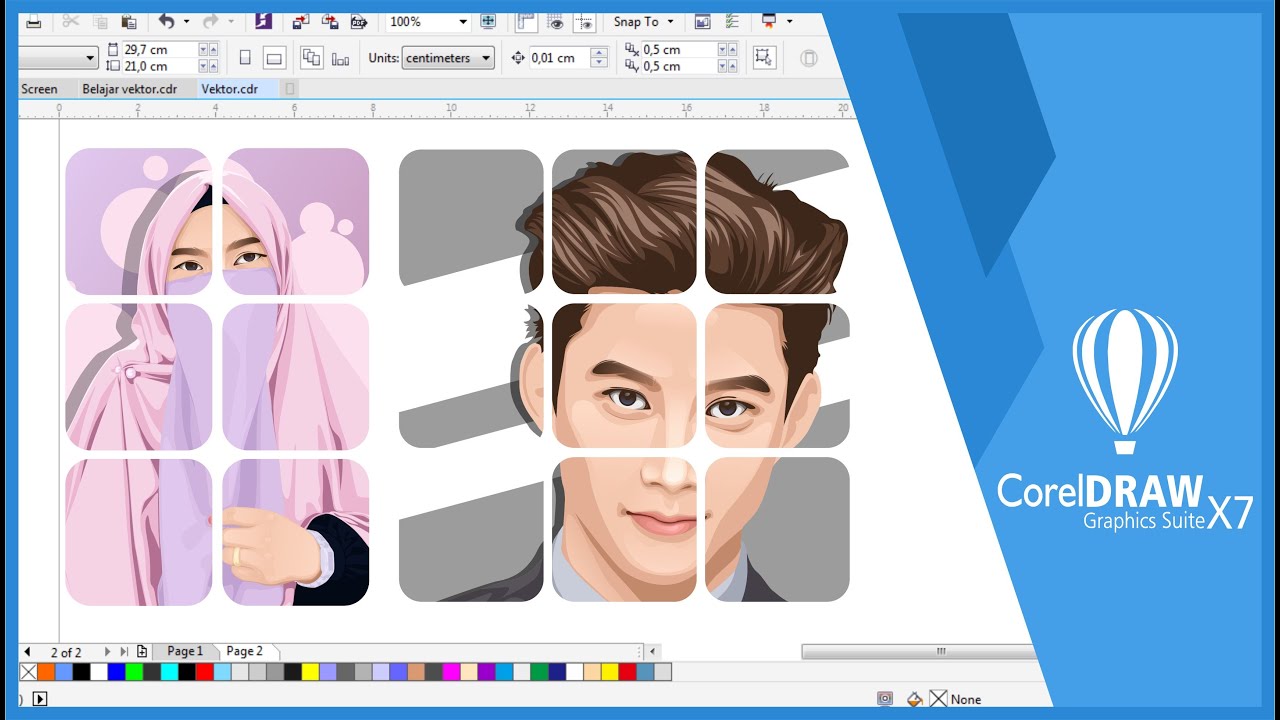
Task: Click the 'None' fill label in status bar
Action: [966, 699]
